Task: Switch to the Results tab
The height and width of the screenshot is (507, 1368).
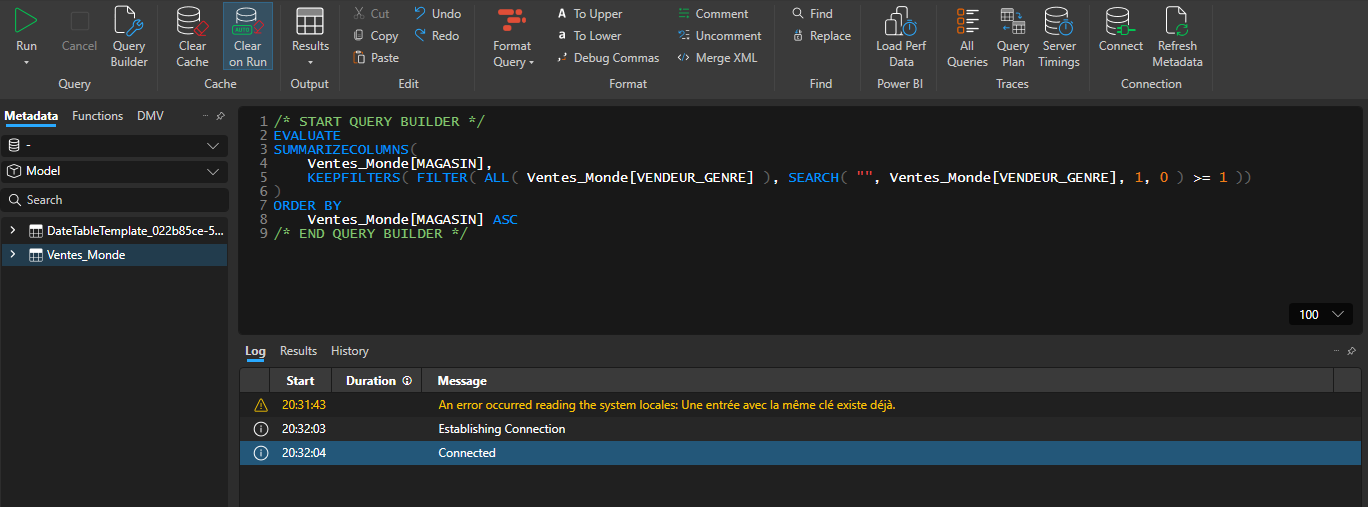Action: (298, 351)
